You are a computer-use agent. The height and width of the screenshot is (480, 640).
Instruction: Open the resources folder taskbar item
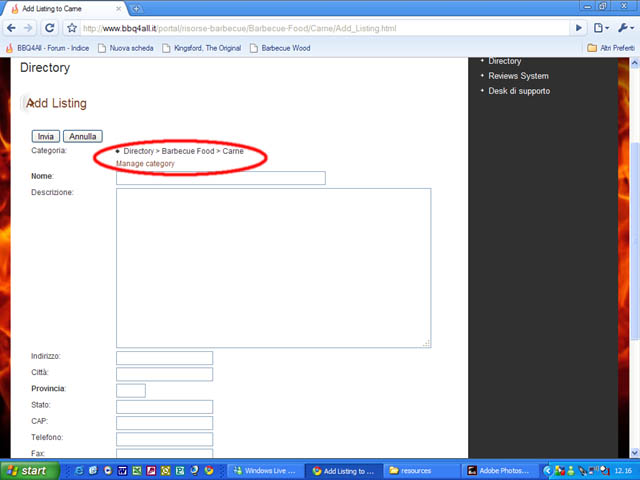pyautogui.click(x=423, y=471)
